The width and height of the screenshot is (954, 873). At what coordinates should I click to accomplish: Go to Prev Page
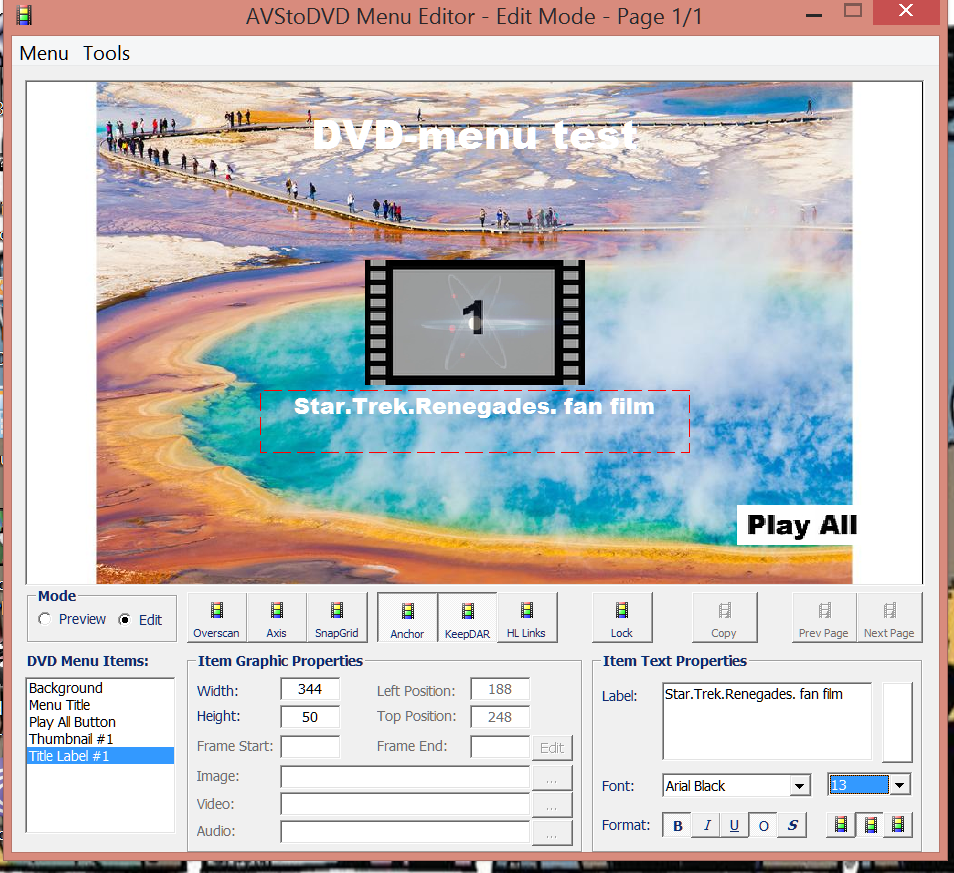click(824, 617)
